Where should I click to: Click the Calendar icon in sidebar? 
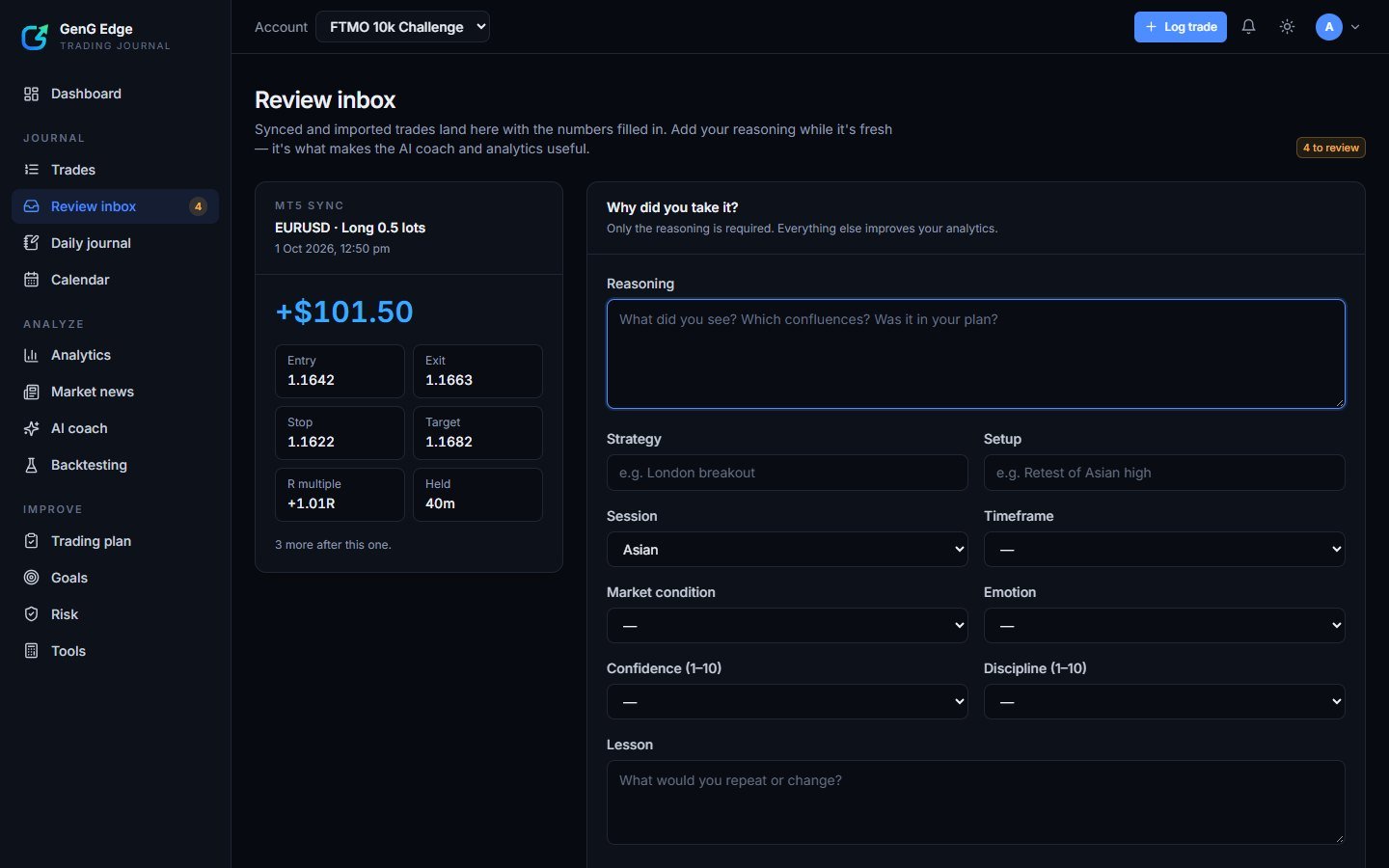(31, 280)
